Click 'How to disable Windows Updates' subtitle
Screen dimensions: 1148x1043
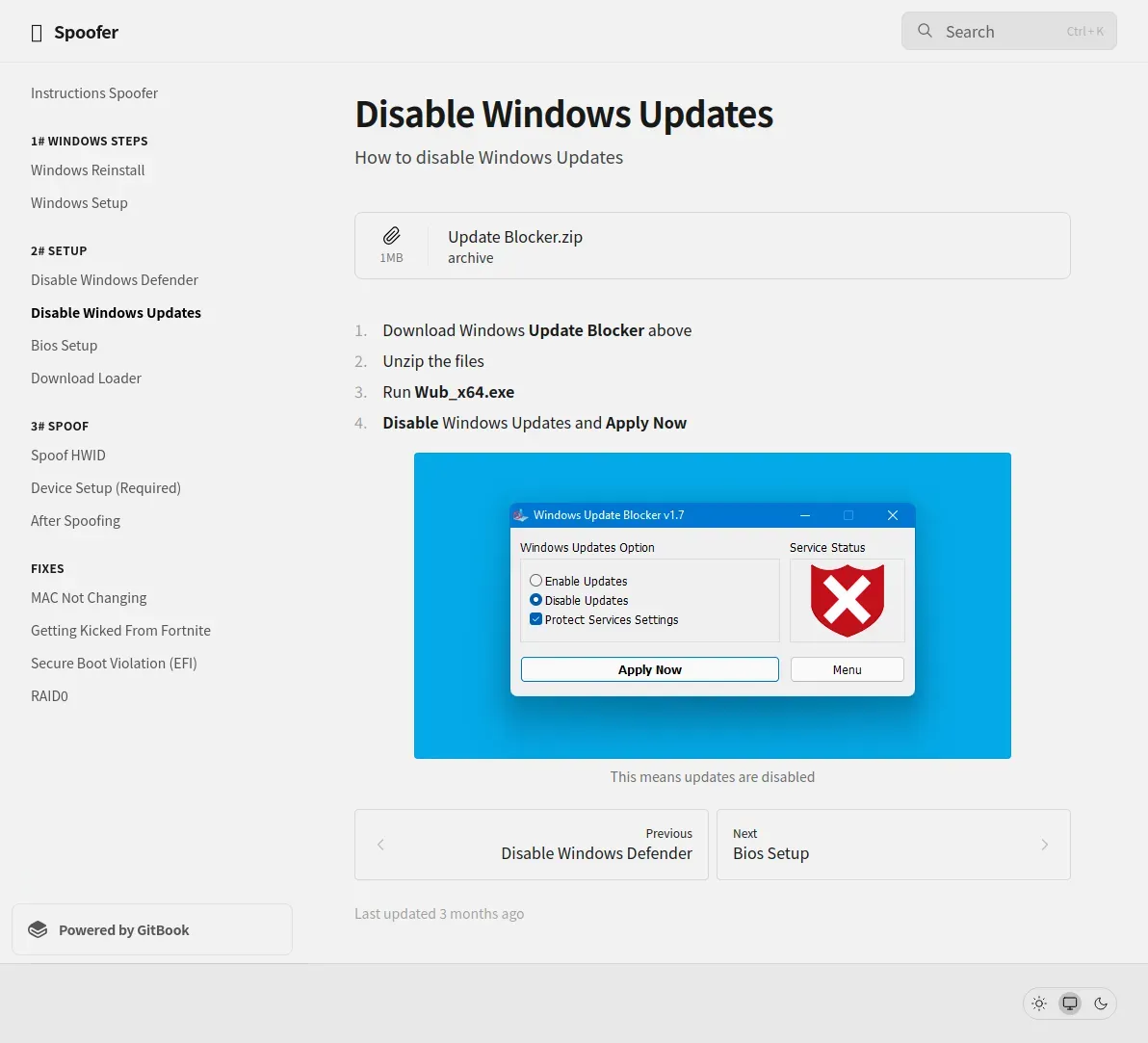tap(489, 157)
